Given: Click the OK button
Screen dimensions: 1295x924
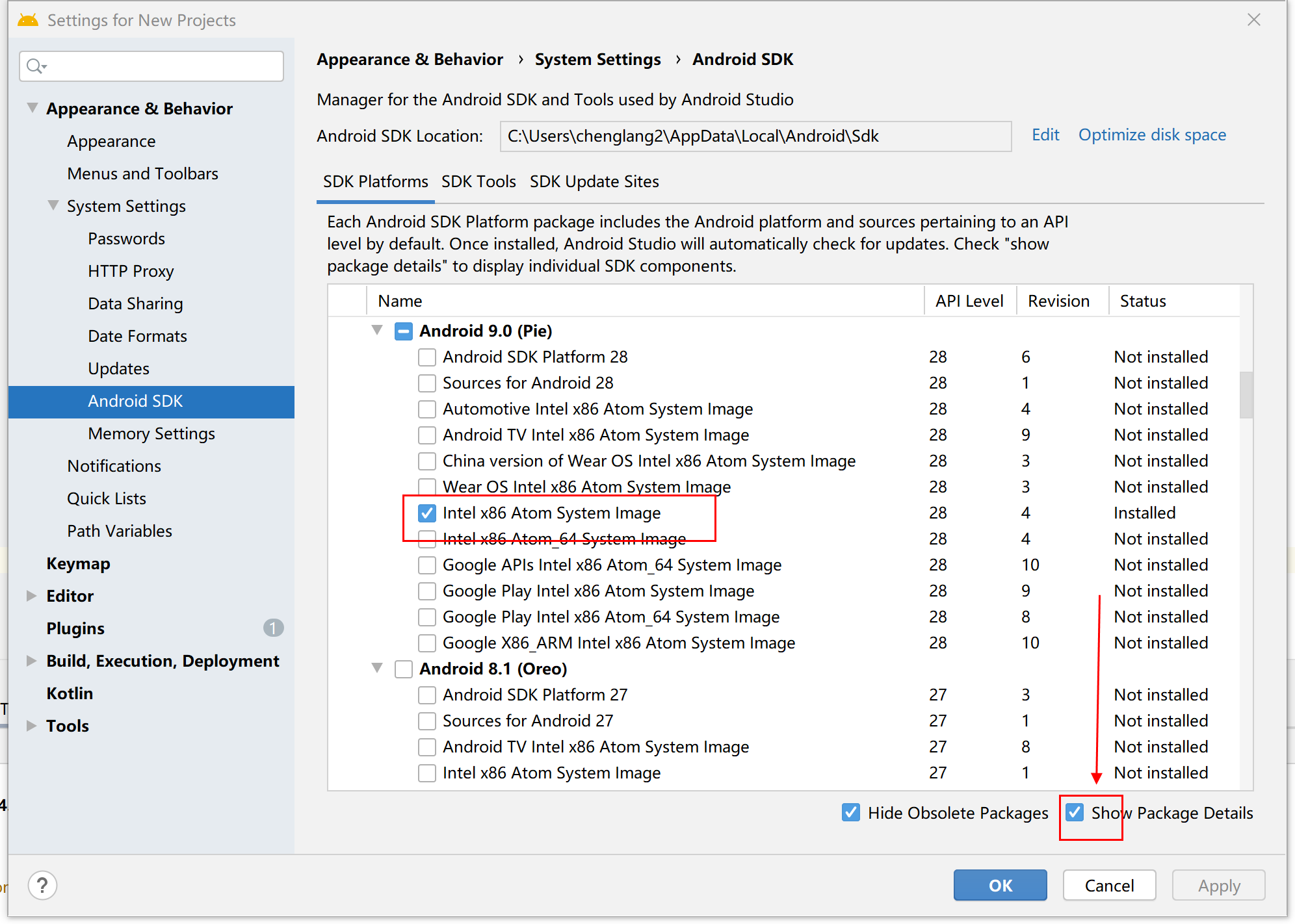Looking at the screenshot, I should pos(1000,885).
